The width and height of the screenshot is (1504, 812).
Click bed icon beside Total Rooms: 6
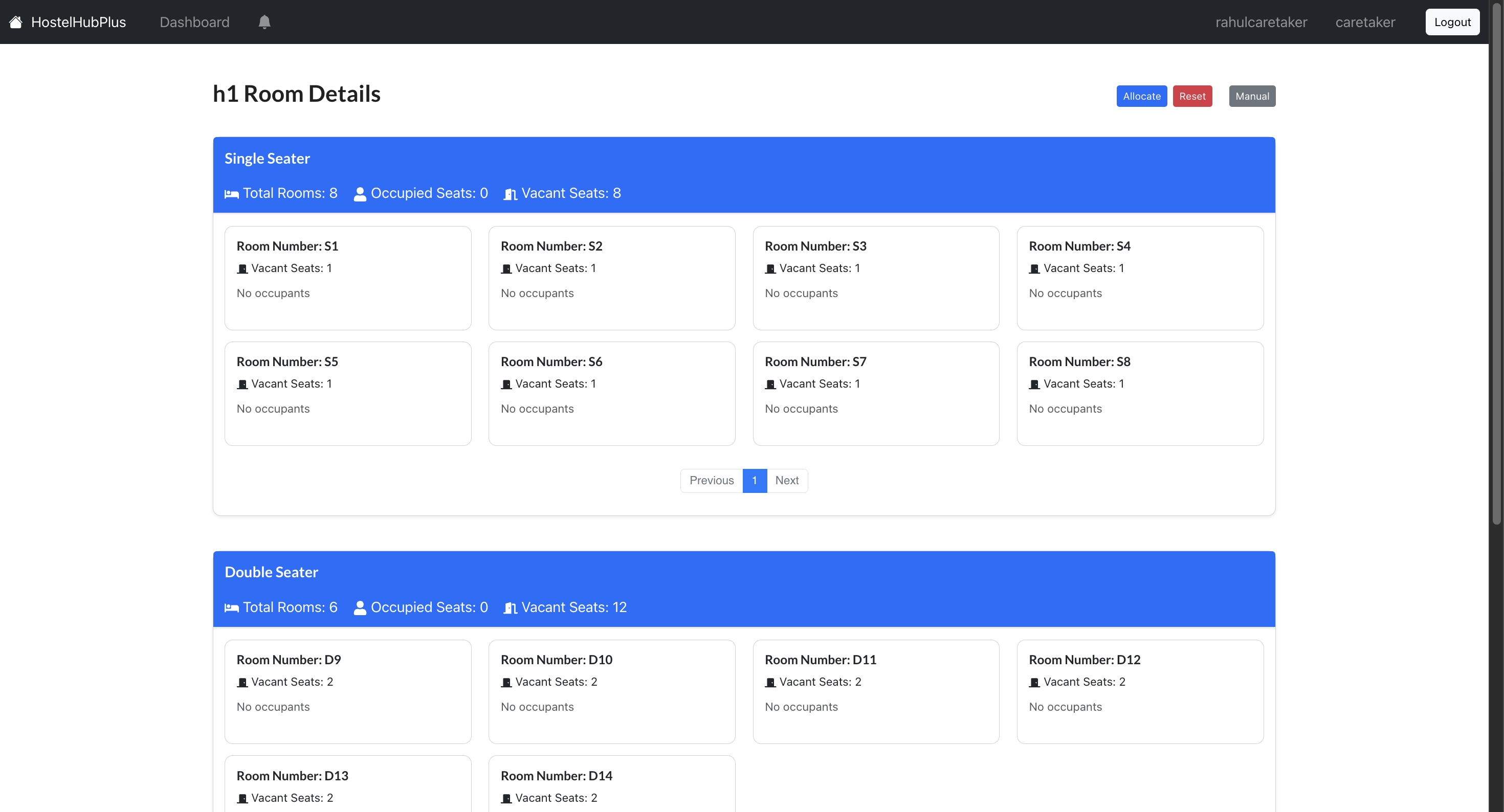click(x=232, y=607)
